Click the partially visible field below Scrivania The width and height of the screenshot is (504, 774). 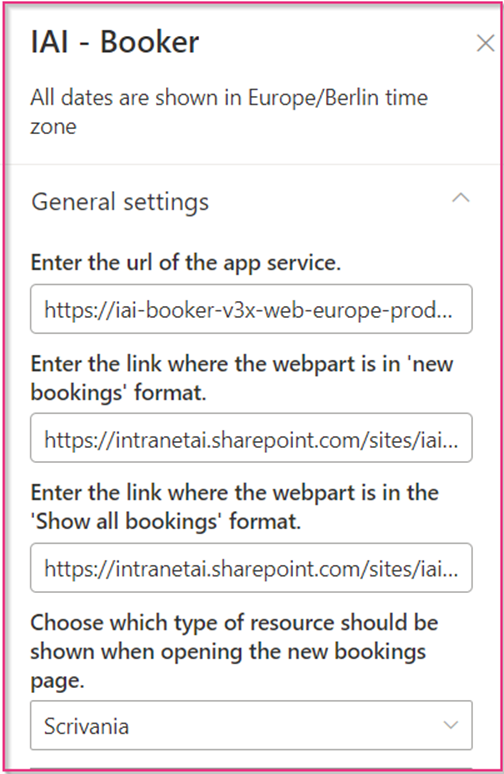[x=251, y=768]
